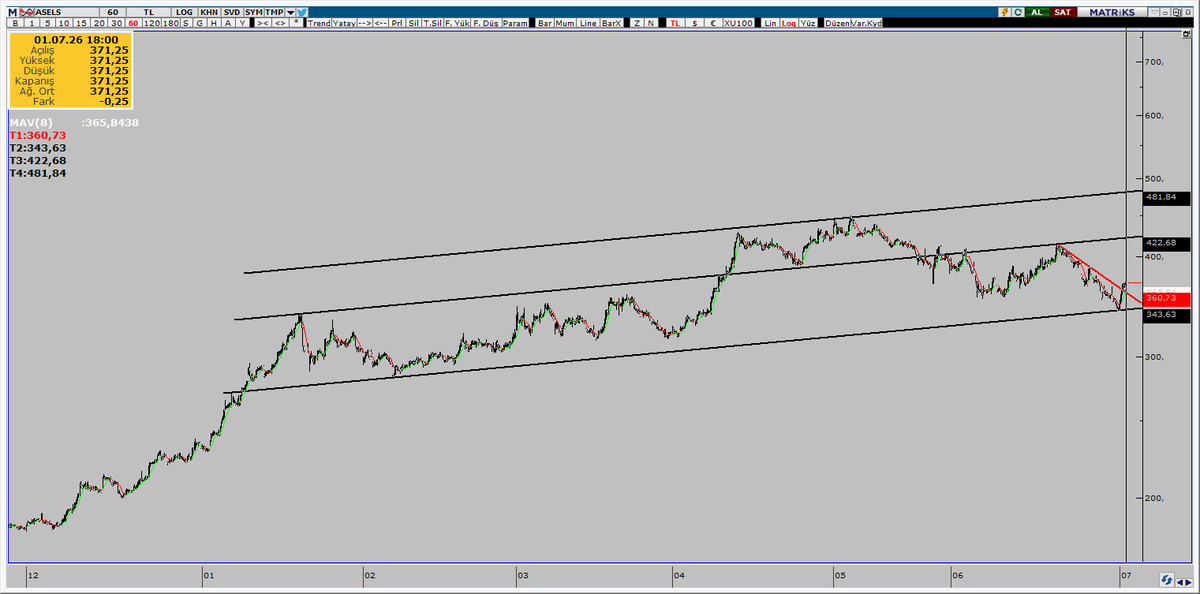This screenshot has width=1200, height=594.
Task: Select the 1-minute period
Action: pyautogui.click(x=31, y=23)
